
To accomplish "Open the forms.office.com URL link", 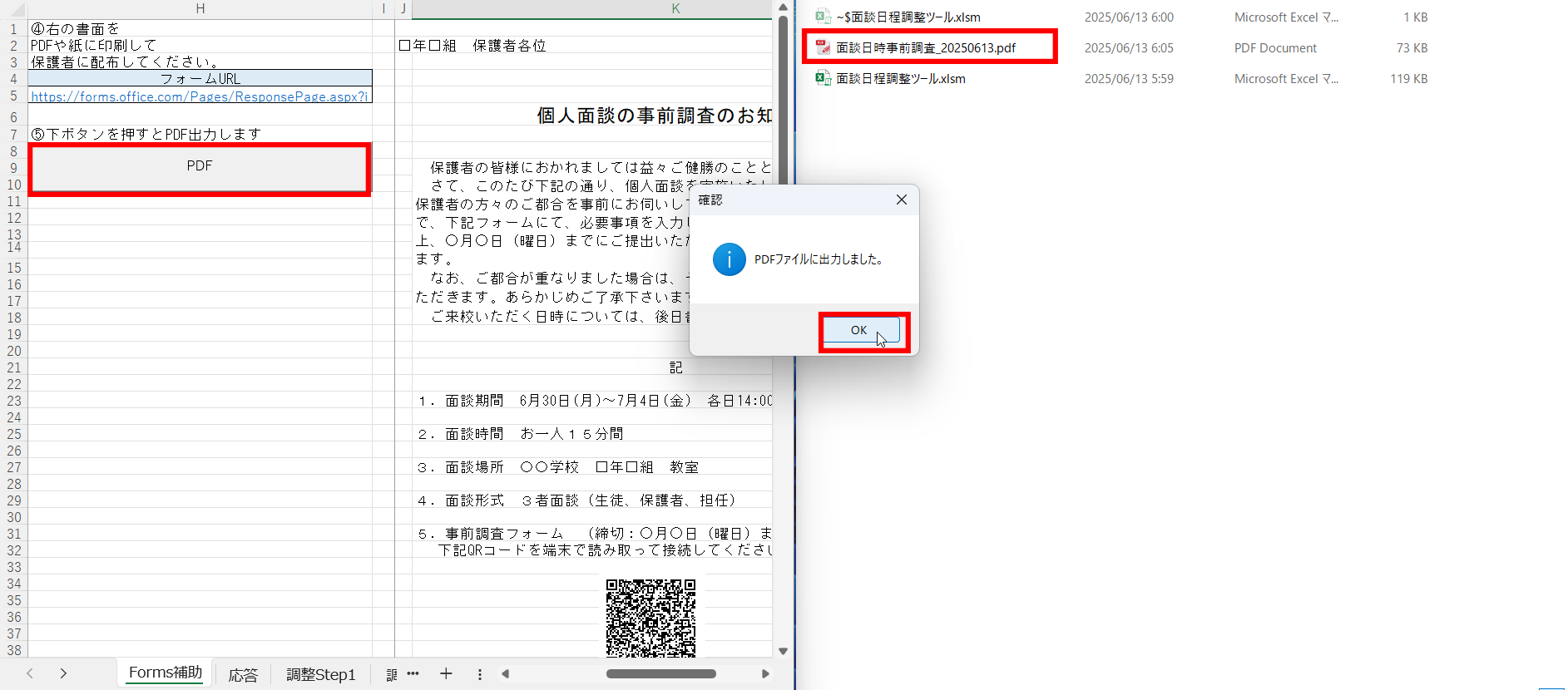I will point(199,96).
